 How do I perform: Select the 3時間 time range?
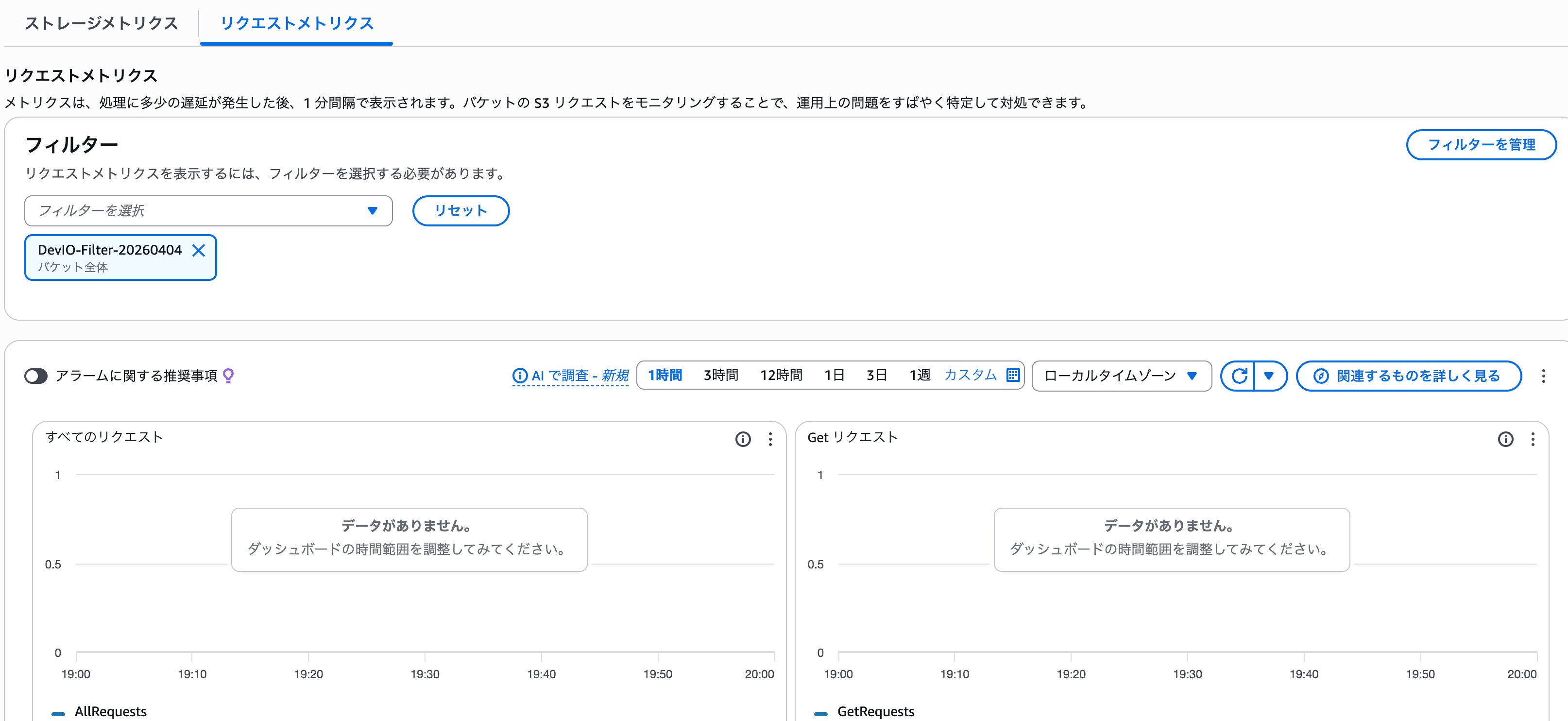click(x=720, y=375)
